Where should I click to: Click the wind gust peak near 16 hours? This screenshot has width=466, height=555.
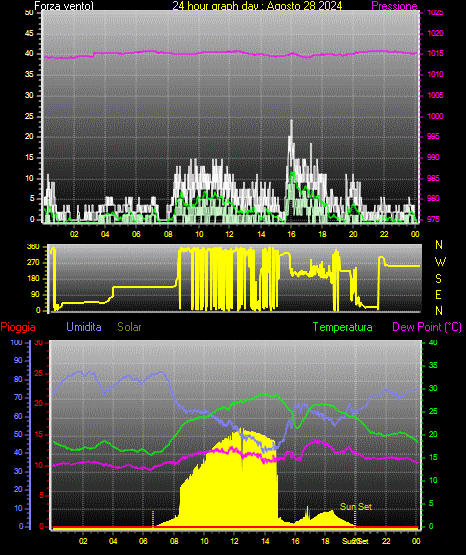pyautogui.click(x=292, y=122)
